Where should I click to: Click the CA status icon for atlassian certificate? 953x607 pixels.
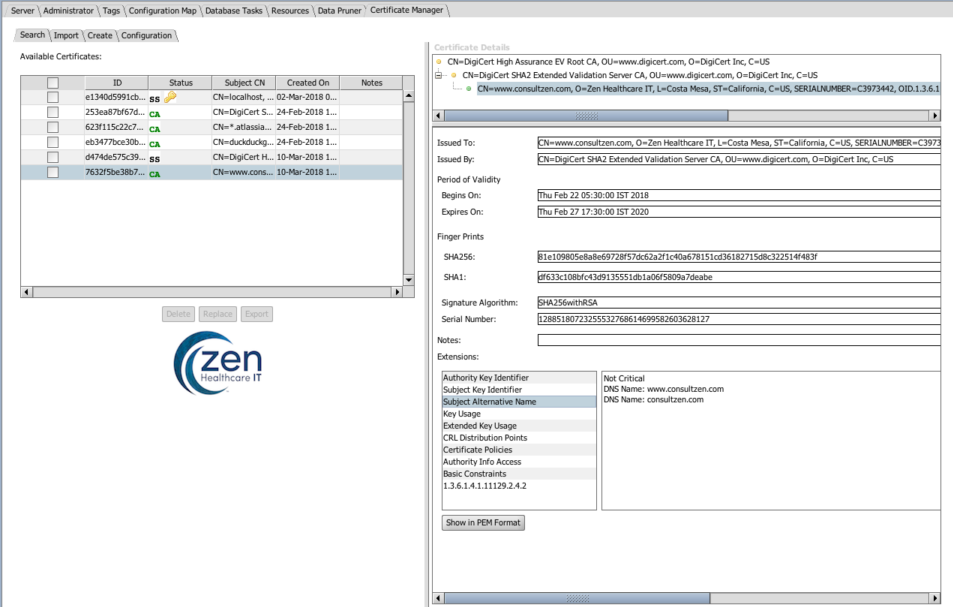(154, 129)
